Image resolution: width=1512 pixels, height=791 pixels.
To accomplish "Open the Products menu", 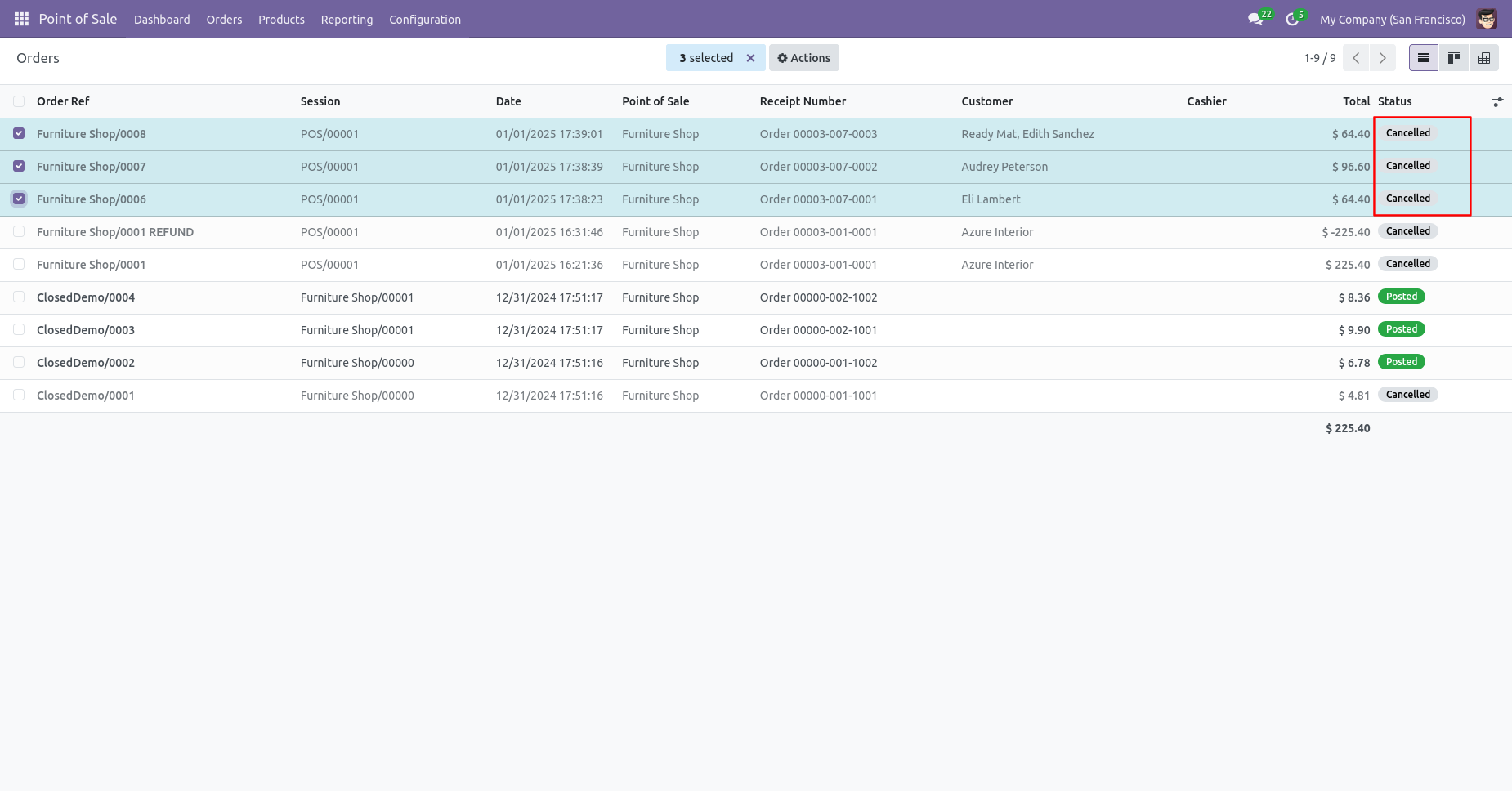I will (x=281, y=20).
